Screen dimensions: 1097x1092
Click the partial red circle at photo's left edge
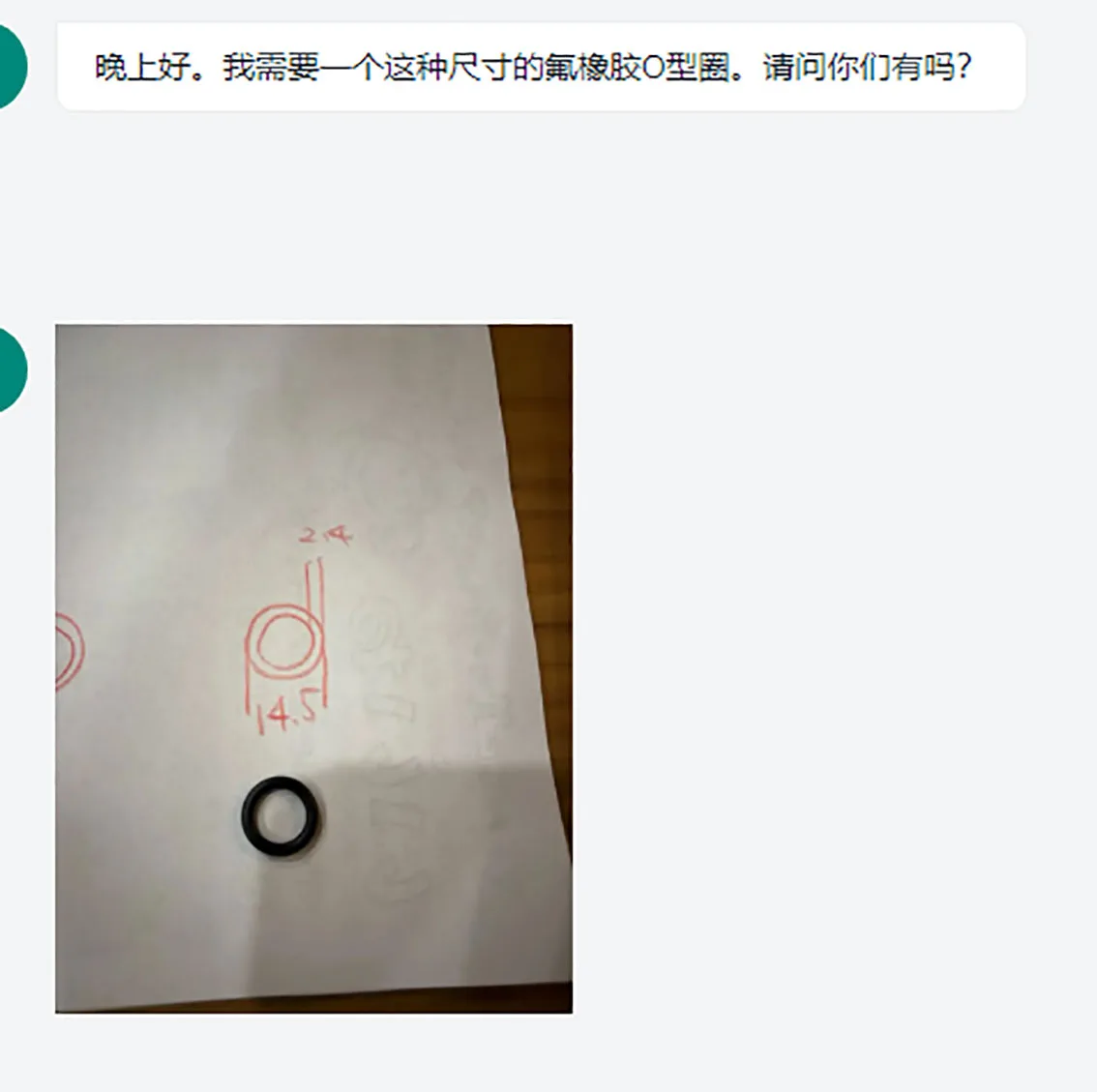[70, 651]
